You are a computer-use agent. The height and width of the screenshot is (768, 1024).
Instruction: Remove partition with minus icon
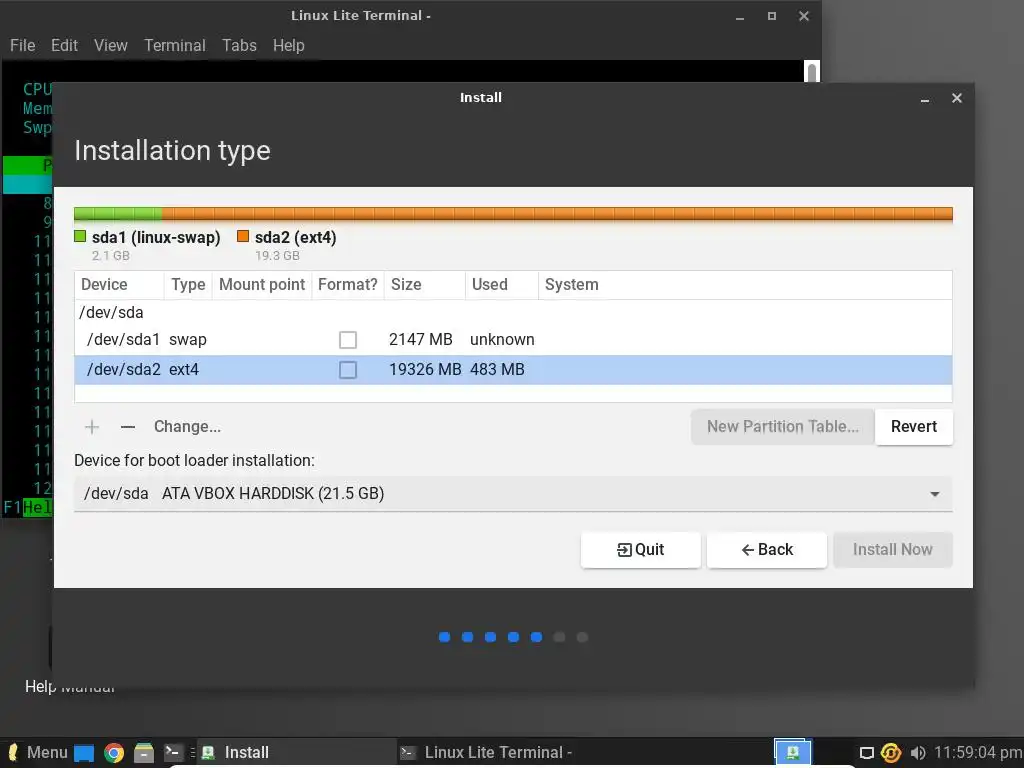tap(128, 427)
